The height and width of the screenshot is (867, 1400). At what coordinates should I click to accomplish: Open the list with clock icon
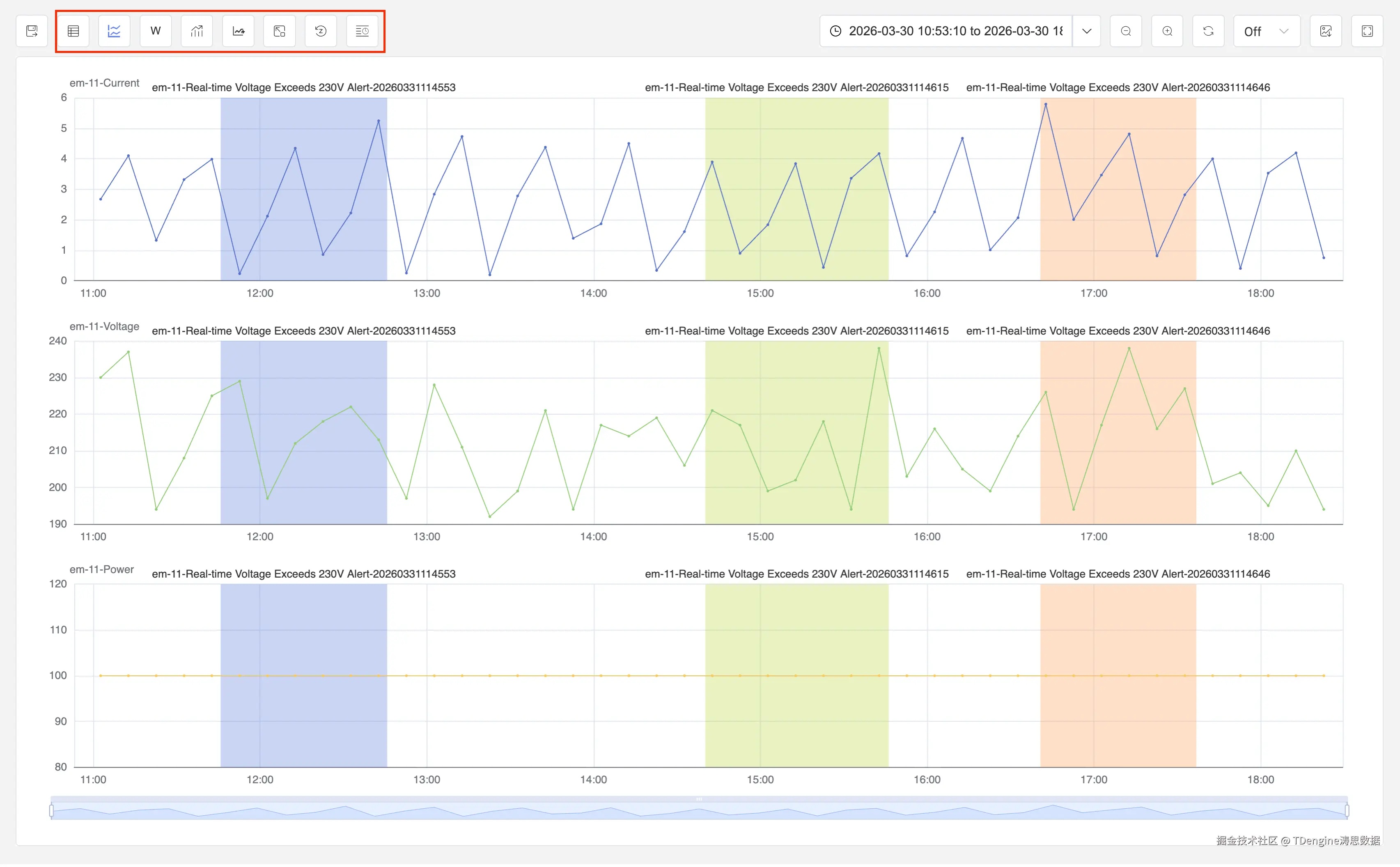pos(363,31)
